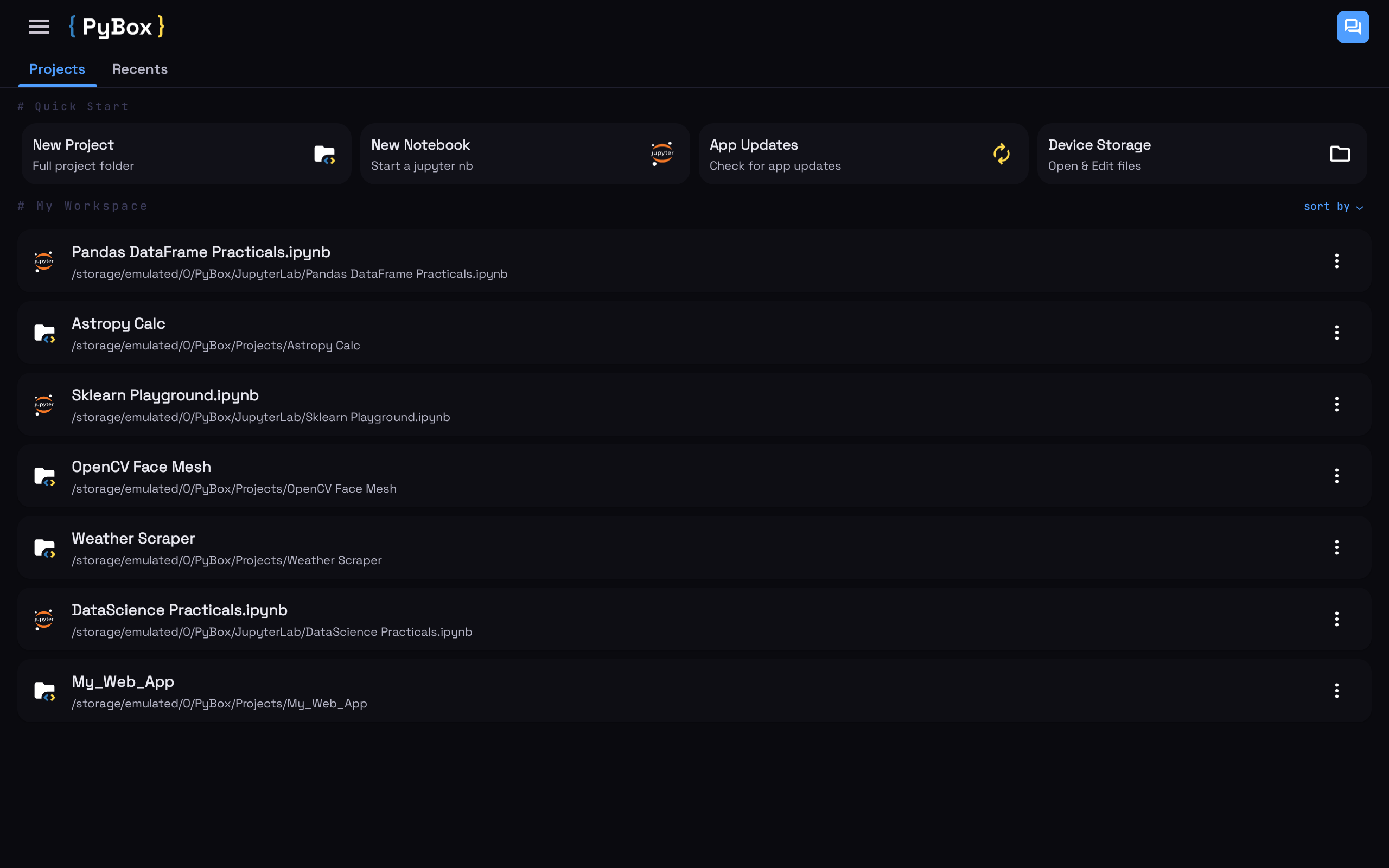Viewport: 1389px width, 868px height.
Task: Check for App Updates
Action: click(864, 154)
